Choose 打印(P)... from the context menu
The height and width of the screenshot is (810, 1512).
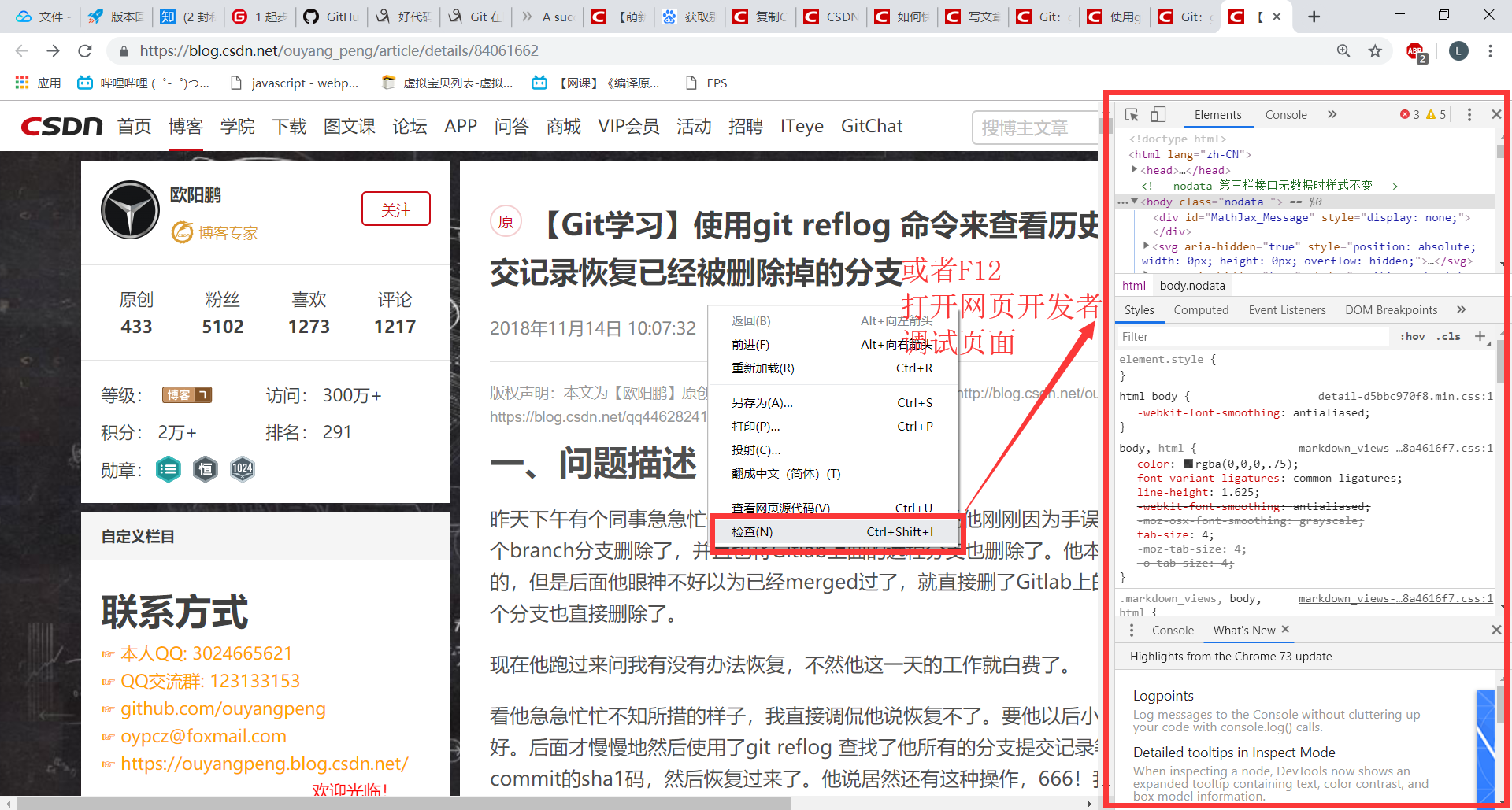point(833,426)
